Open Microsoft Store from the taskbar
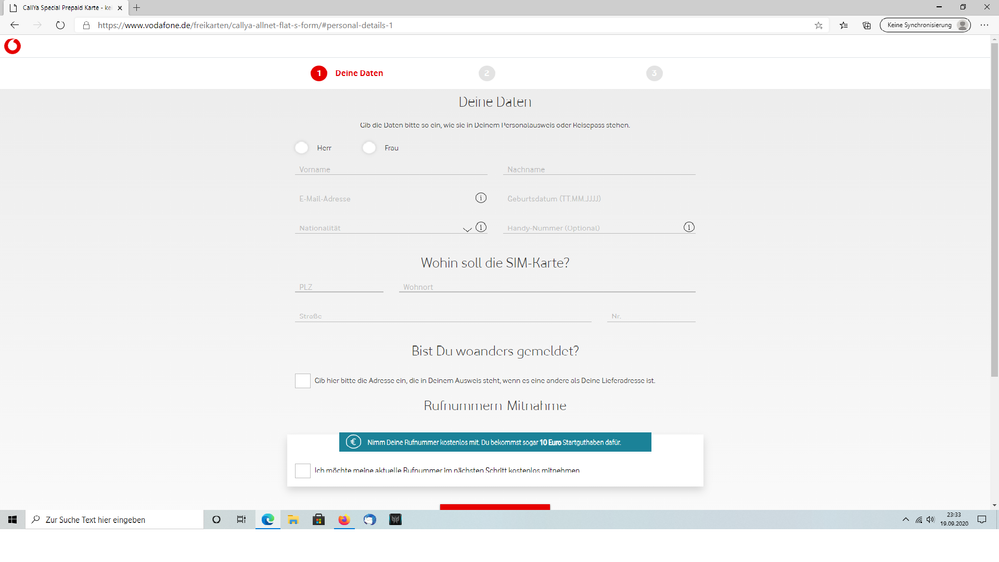The height and width of the screenshot is (562, 999). tap(319, 520)
